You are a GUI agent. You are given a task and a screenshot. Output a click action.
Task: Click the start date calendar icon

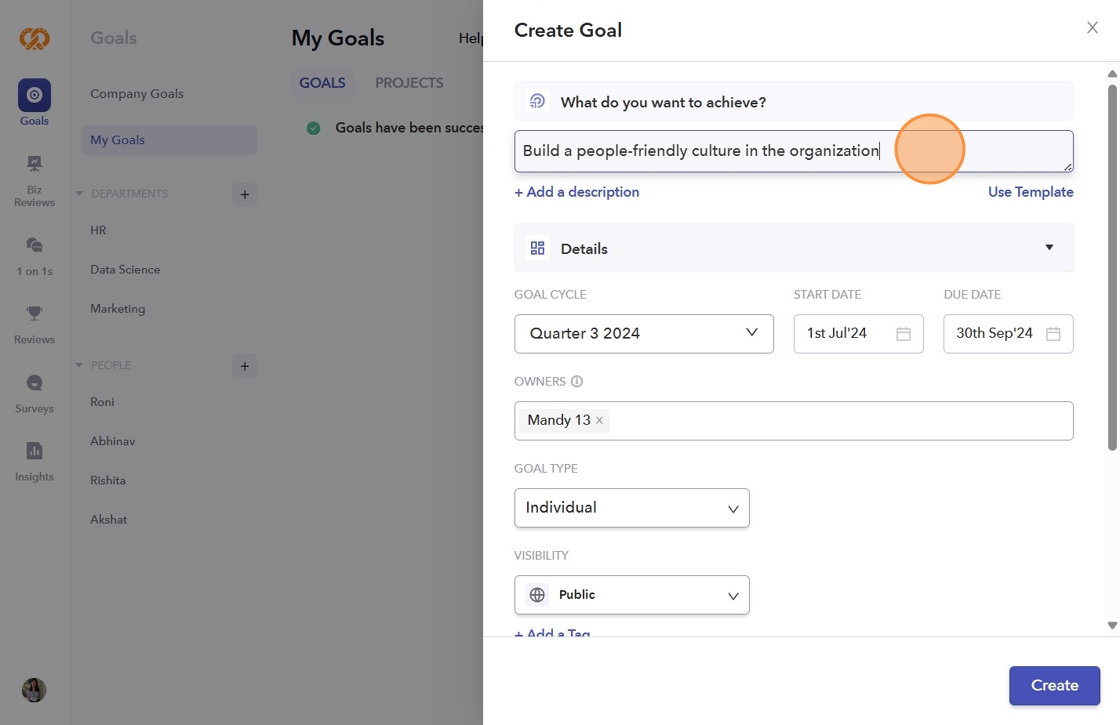pos(903,334)
